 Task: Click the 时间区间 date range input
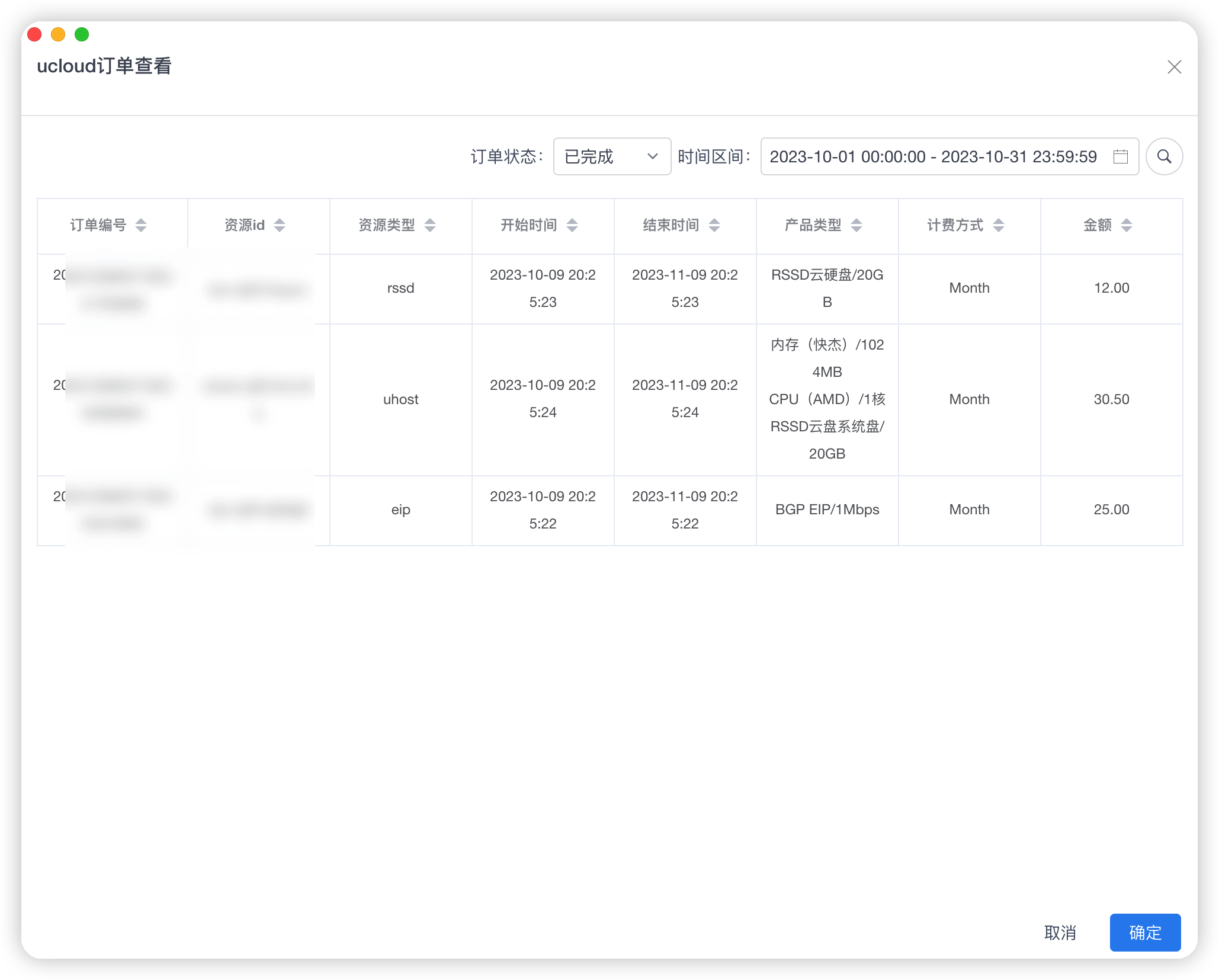pos(933,156)
